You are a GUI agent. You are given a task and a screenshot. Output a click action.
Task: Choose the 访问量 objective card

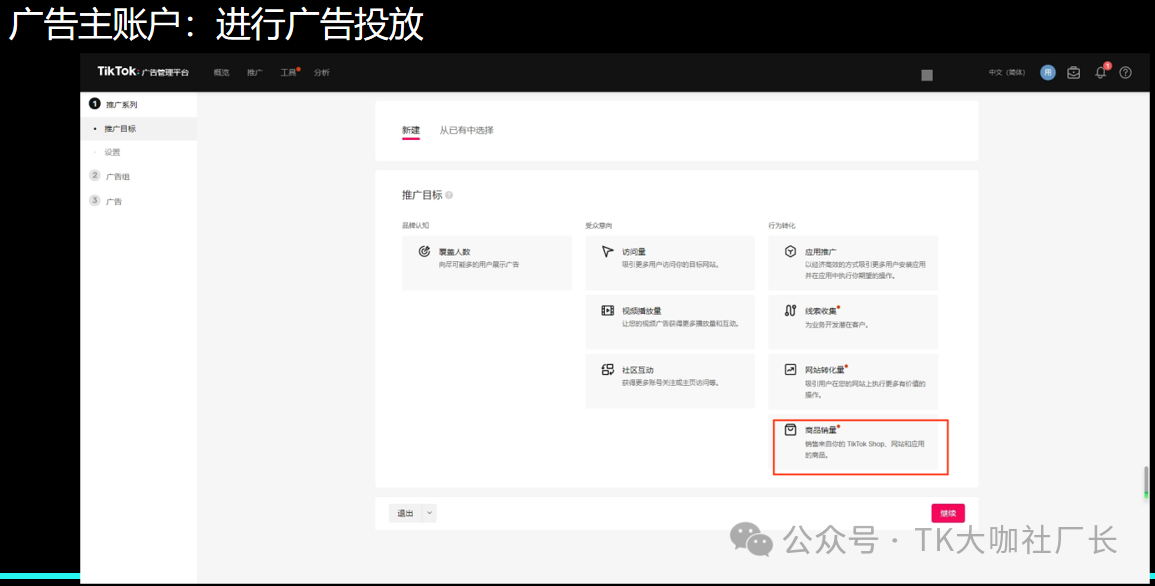point(669,262)
